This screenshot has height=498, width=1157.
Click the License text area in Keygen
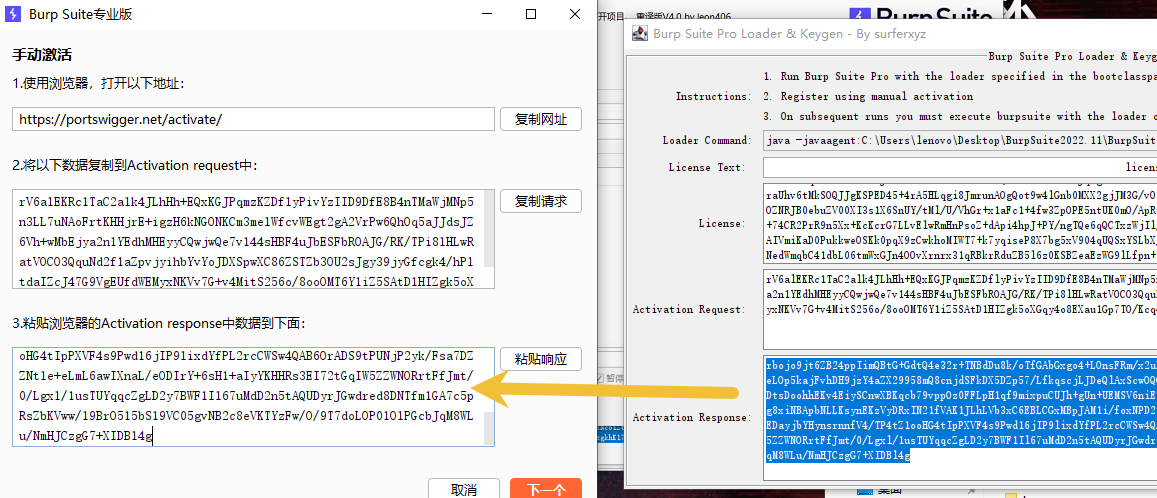pos(960,224)
